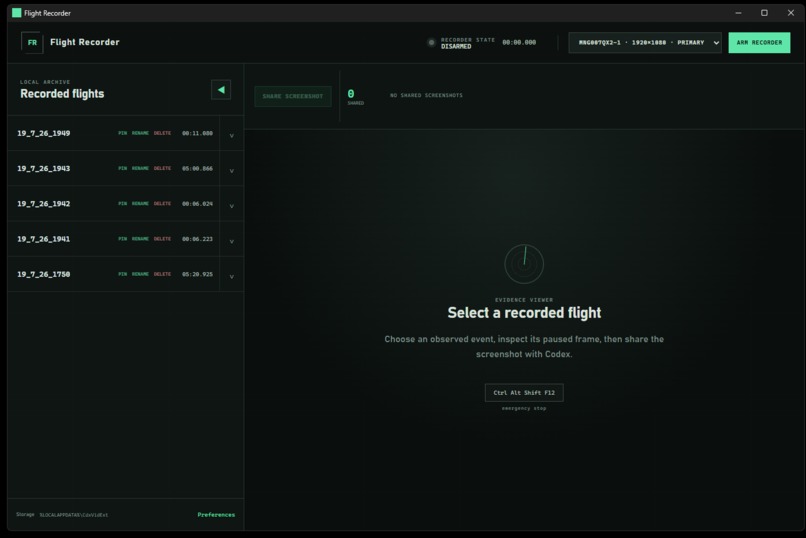Select recorded flight 19_7_26_1941

coord(44,239)
